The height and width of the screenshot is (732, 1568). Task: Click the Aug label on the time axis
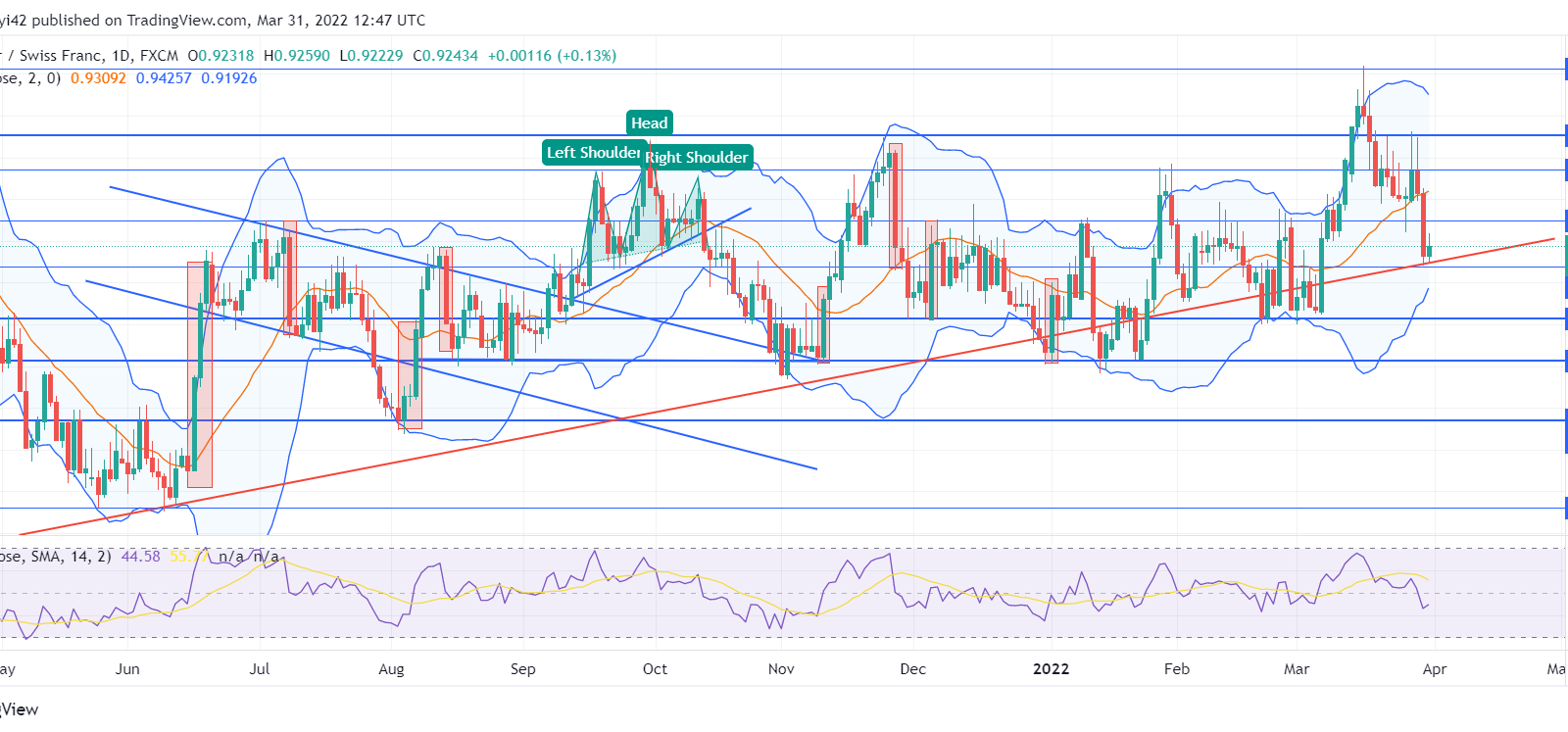(x=391, y=669)
